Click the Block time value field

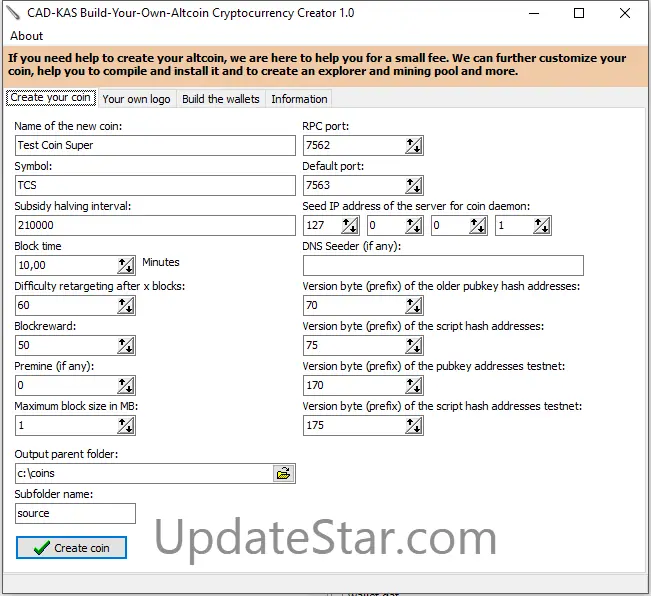[x=66, y=265]
